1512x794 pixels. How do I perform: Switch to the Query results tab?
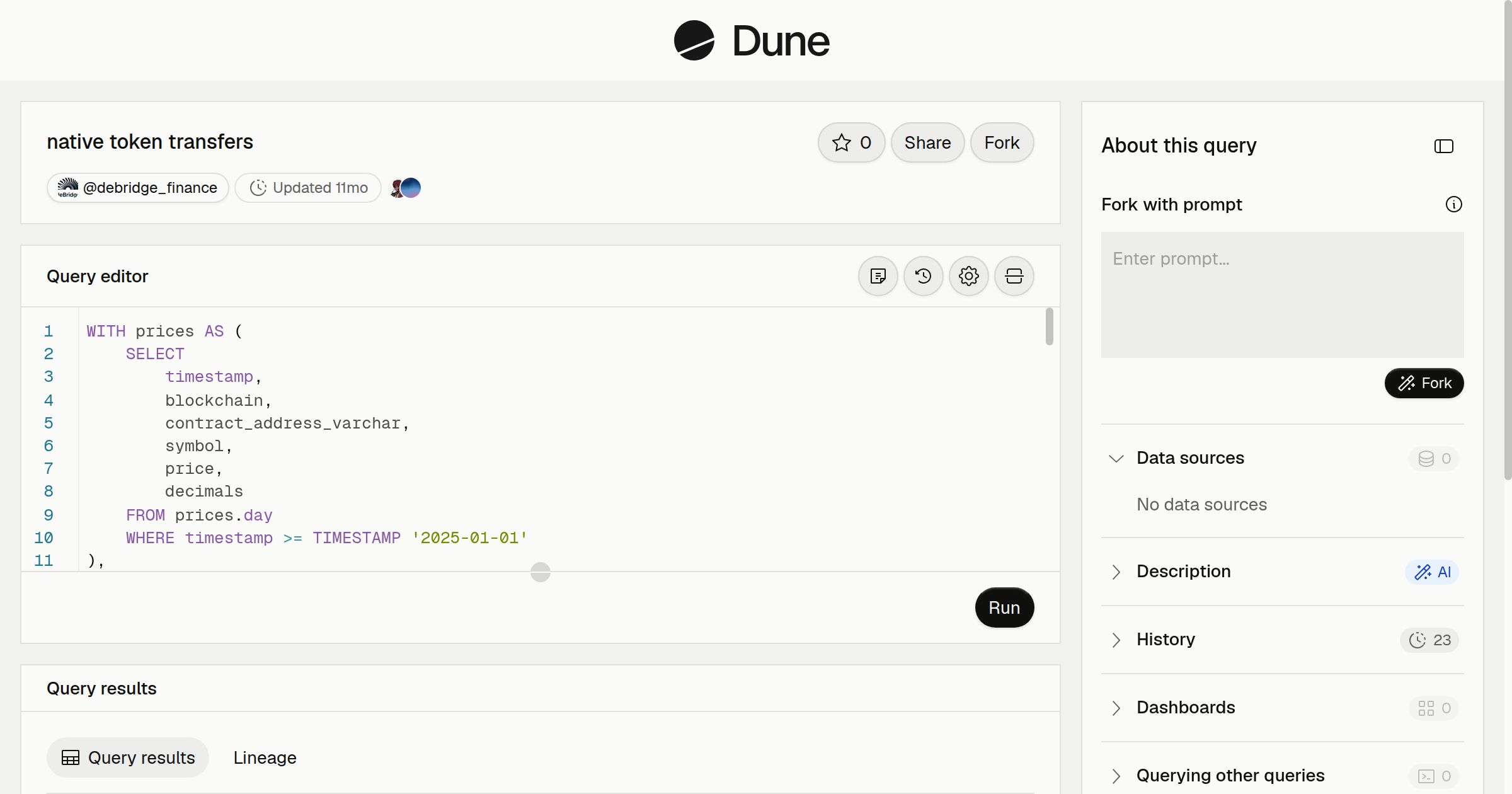click(128, 757)
